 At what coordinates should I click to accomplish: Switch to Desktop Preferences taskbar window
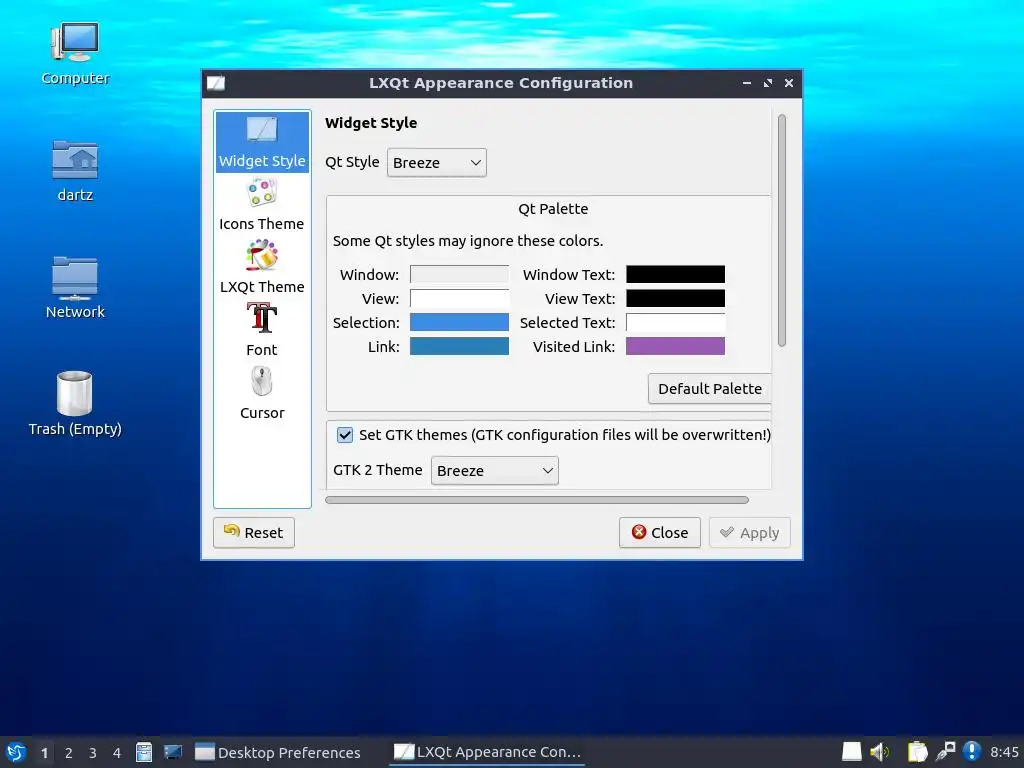[x=278, y=753]
